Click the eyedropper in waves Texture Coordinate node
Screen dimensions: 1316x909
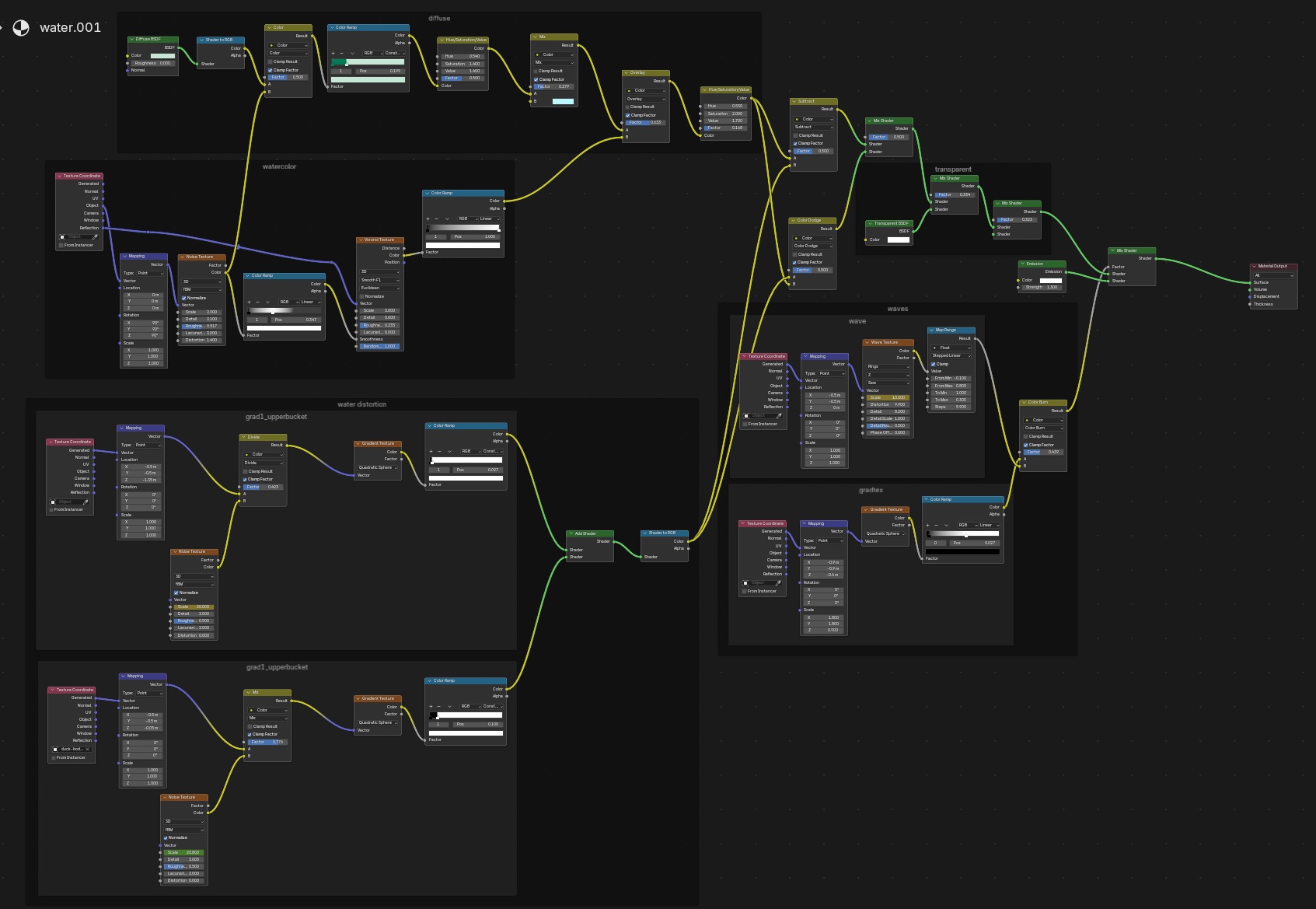click(x=779, y=416)
